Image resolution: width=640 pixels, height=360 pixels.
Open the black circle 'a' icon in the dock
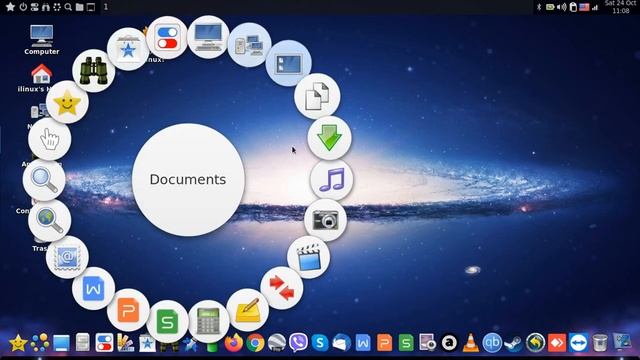tap(449, 343)
